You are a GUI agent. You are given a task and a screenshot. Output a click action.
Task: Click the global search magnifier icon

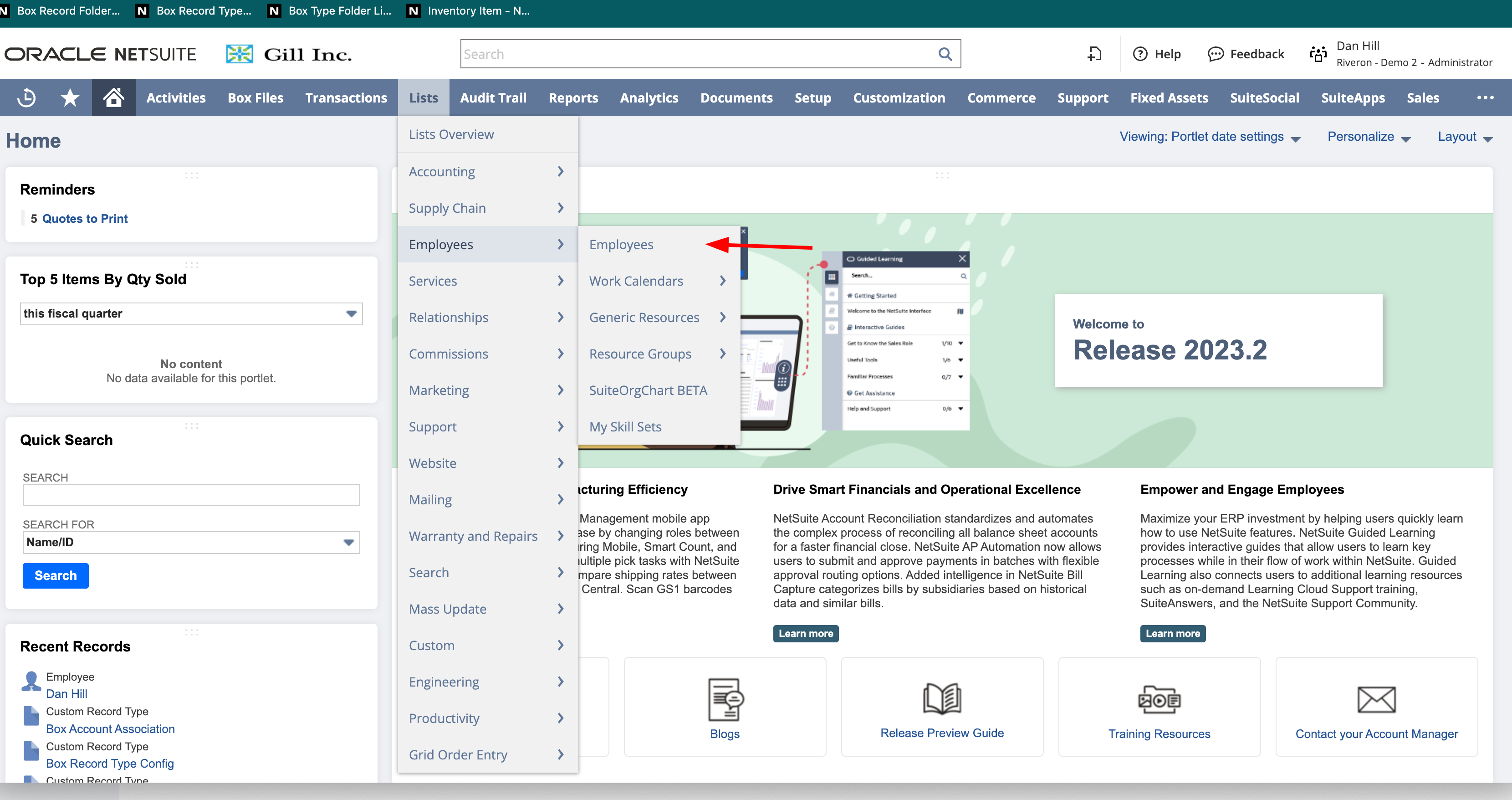945,54
